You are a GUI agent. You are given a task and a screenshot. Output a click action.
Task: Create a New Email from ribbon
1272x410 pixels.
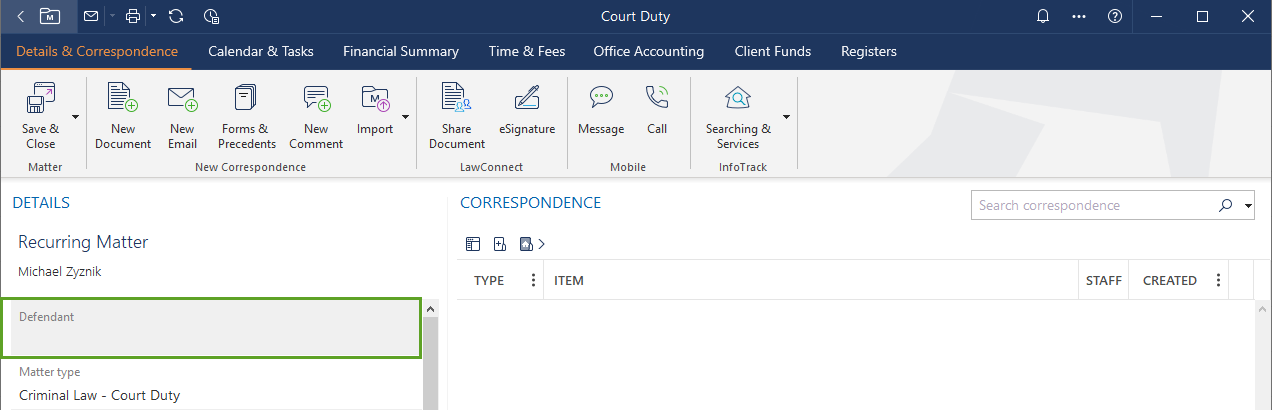[182, 100]
